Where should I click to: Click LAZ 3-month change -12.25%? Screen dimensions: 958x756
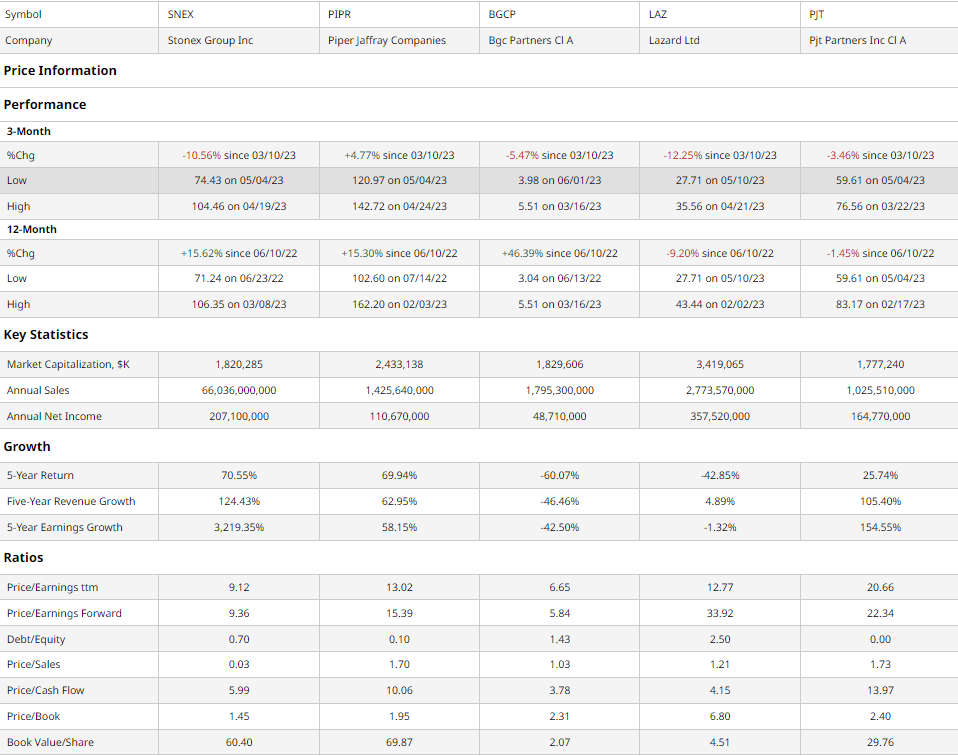click(x=682, y=155)
